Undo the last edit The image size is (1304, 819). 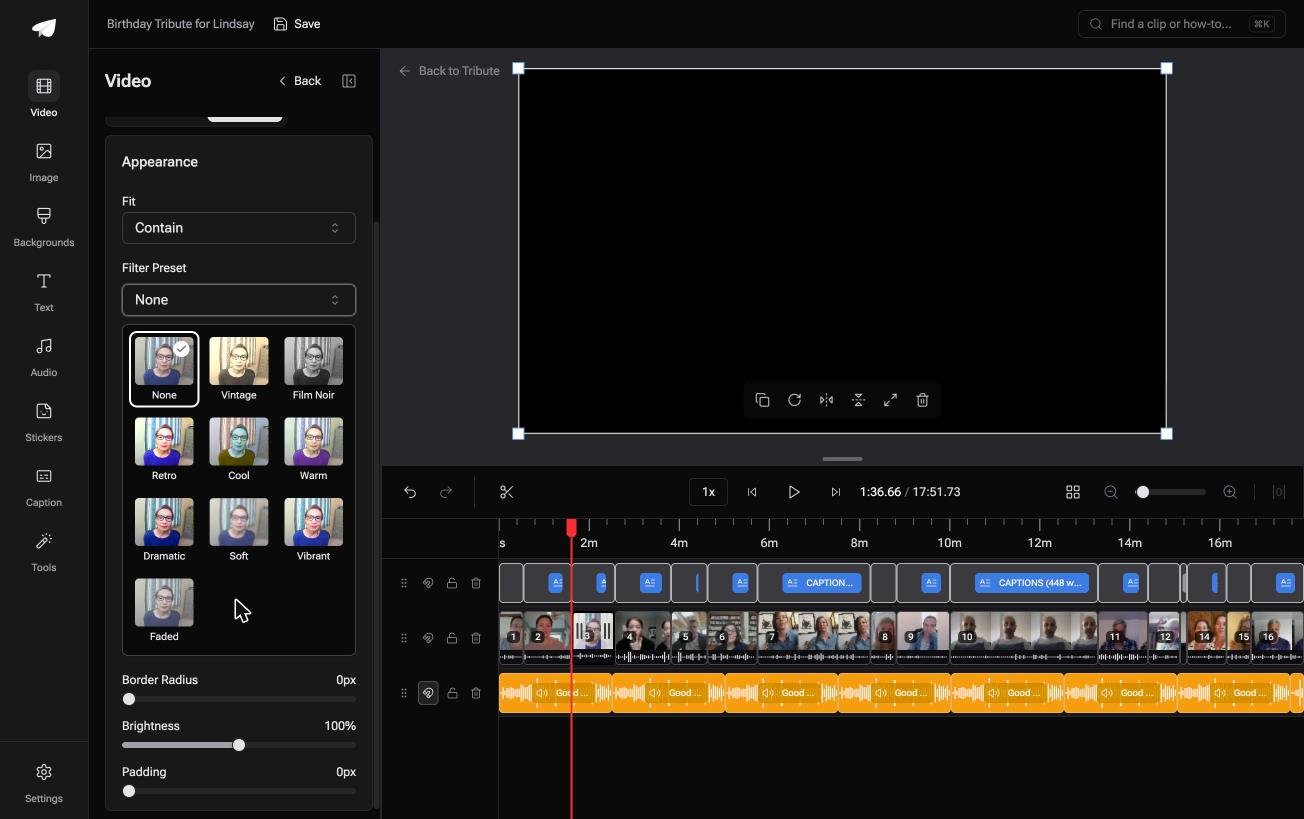click(410, 492)
